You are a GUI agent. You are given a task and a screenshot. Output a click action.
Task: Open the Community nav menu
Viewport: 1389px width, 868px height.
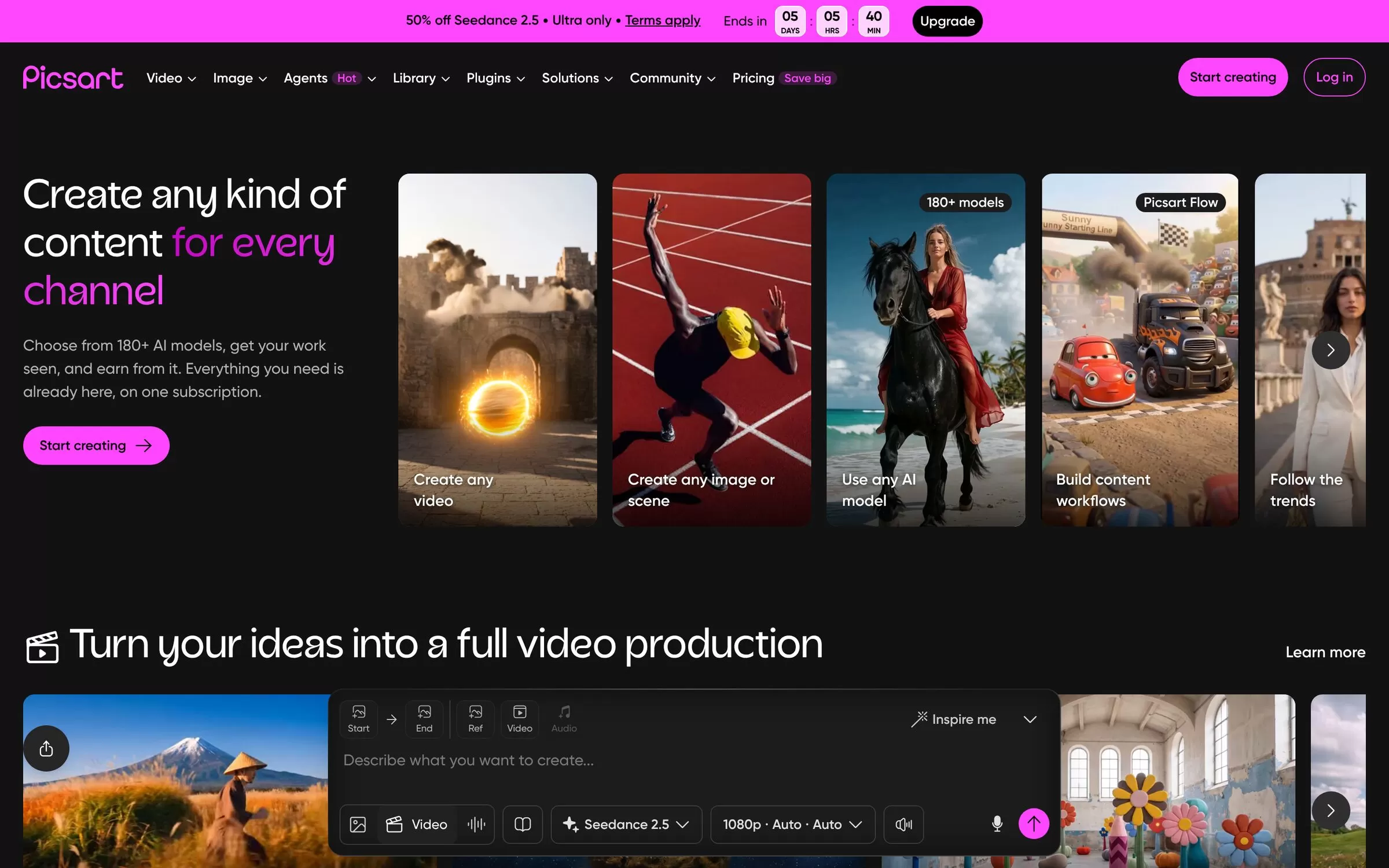click(673, 78)
